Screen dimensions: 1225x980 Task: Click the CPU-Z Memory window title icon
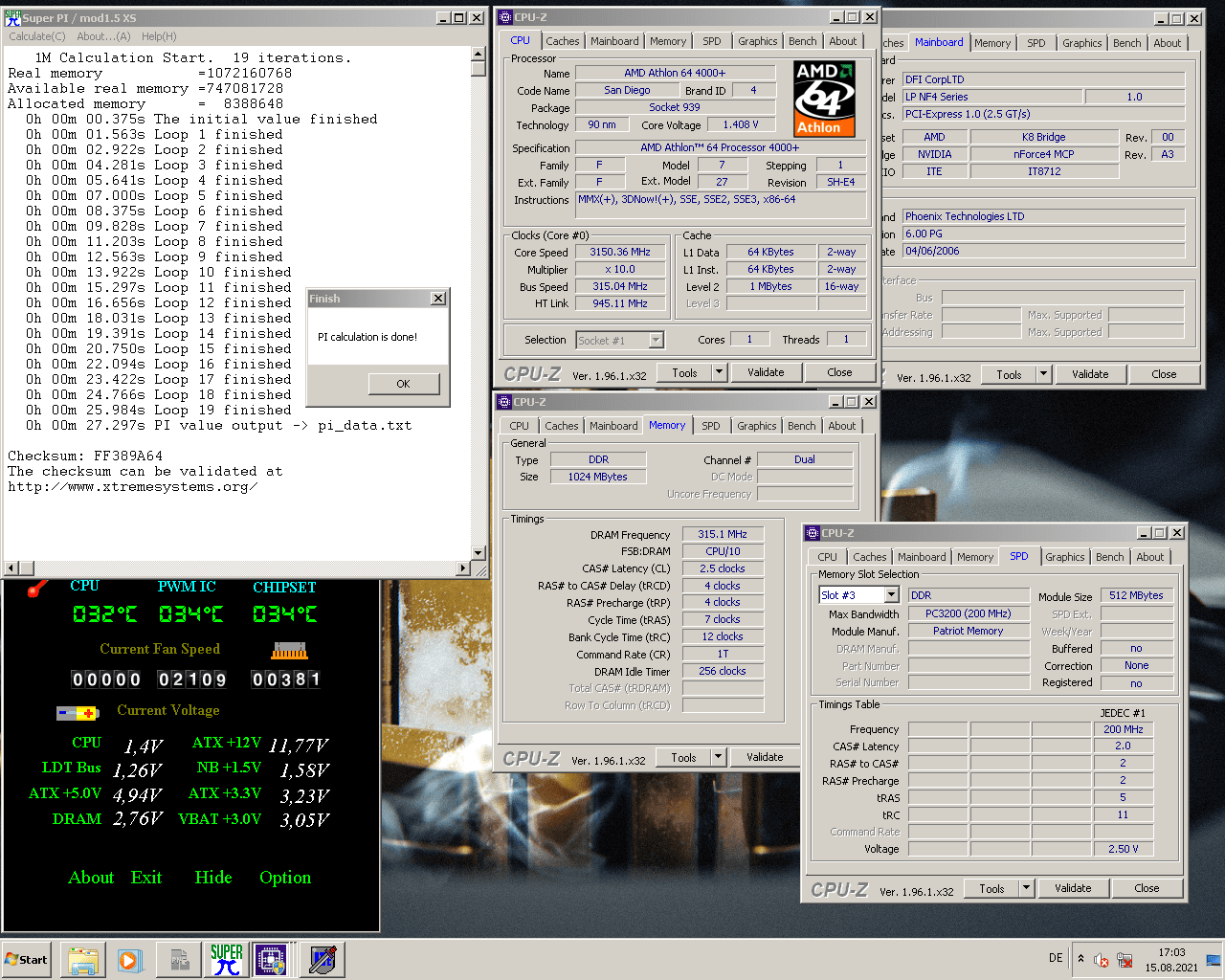pos(505,402)
